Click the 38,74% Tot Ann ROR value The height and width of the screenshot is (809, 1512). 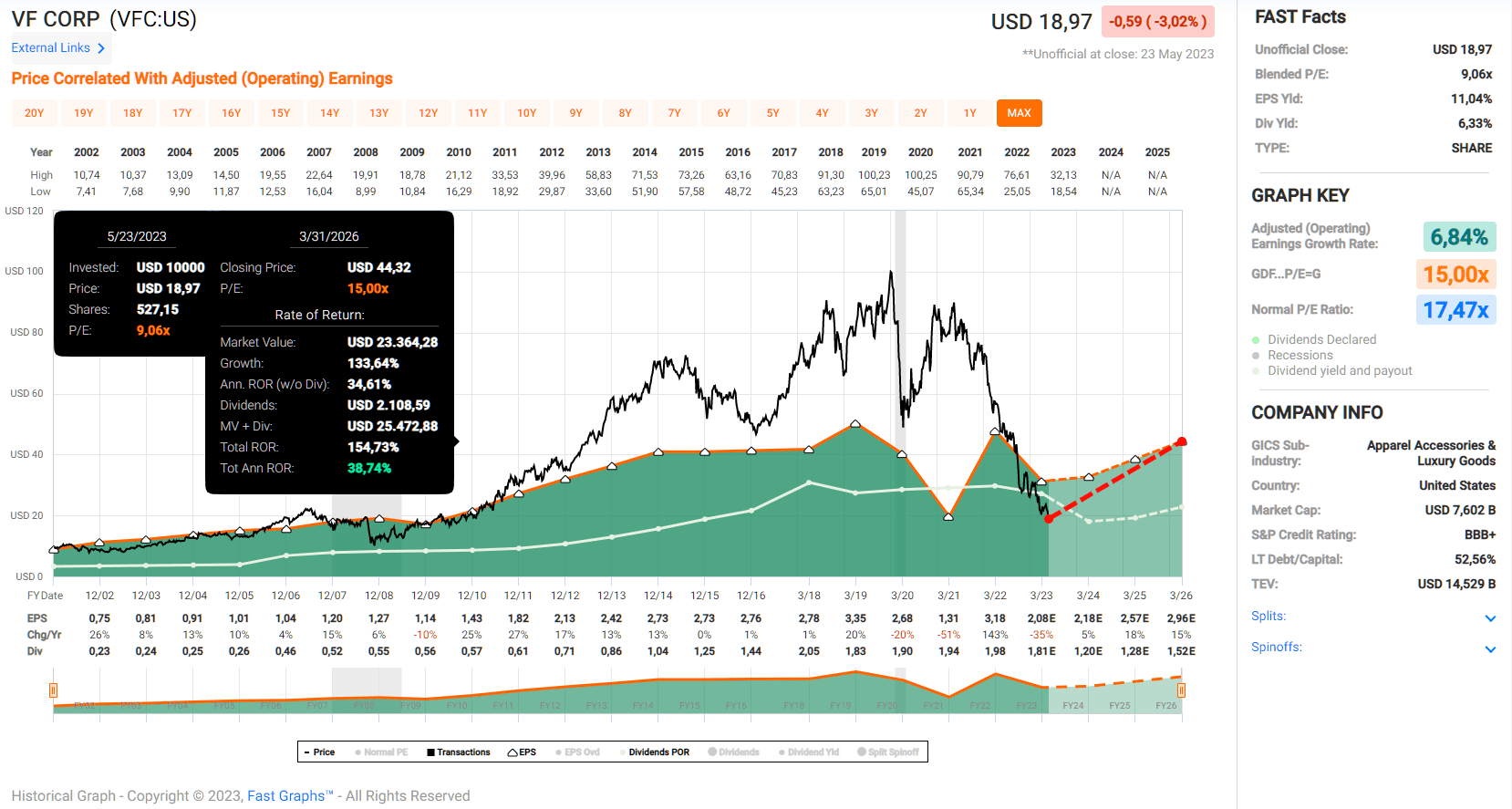coord(369,468)
